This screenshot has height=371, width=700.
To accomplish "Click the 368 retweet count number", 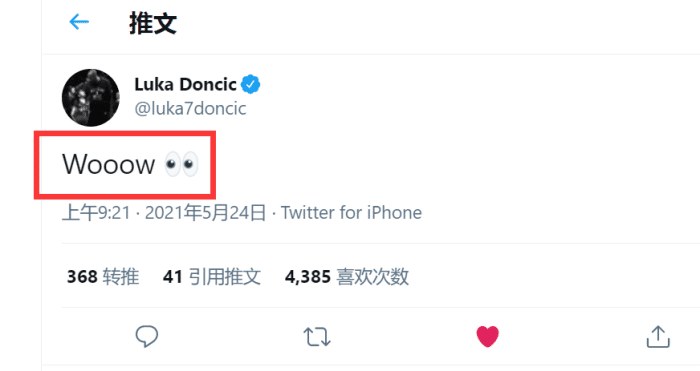I will click(x=82, y=277).
